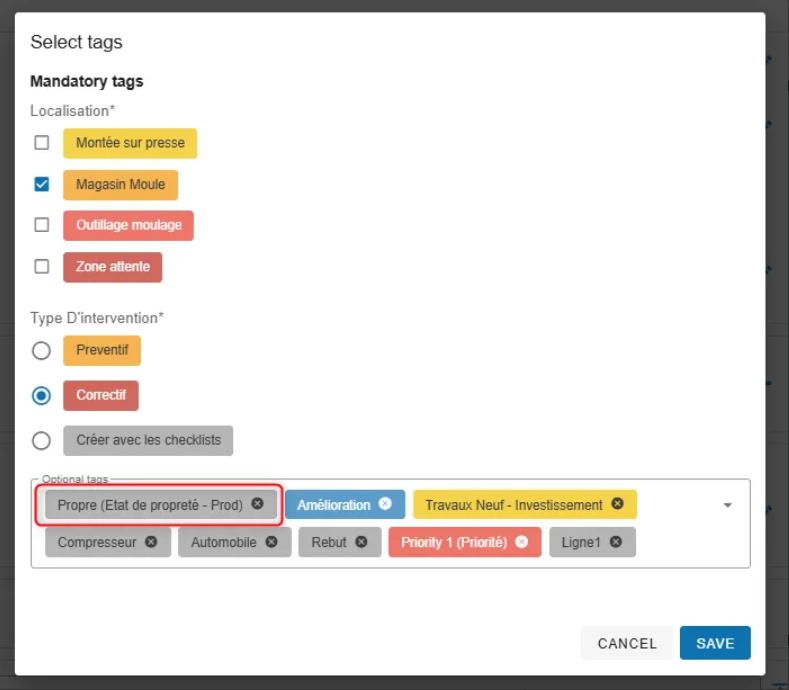The image size is (789, 690).
Task: Click the Correctif tag label
Action: click(101, 396)
